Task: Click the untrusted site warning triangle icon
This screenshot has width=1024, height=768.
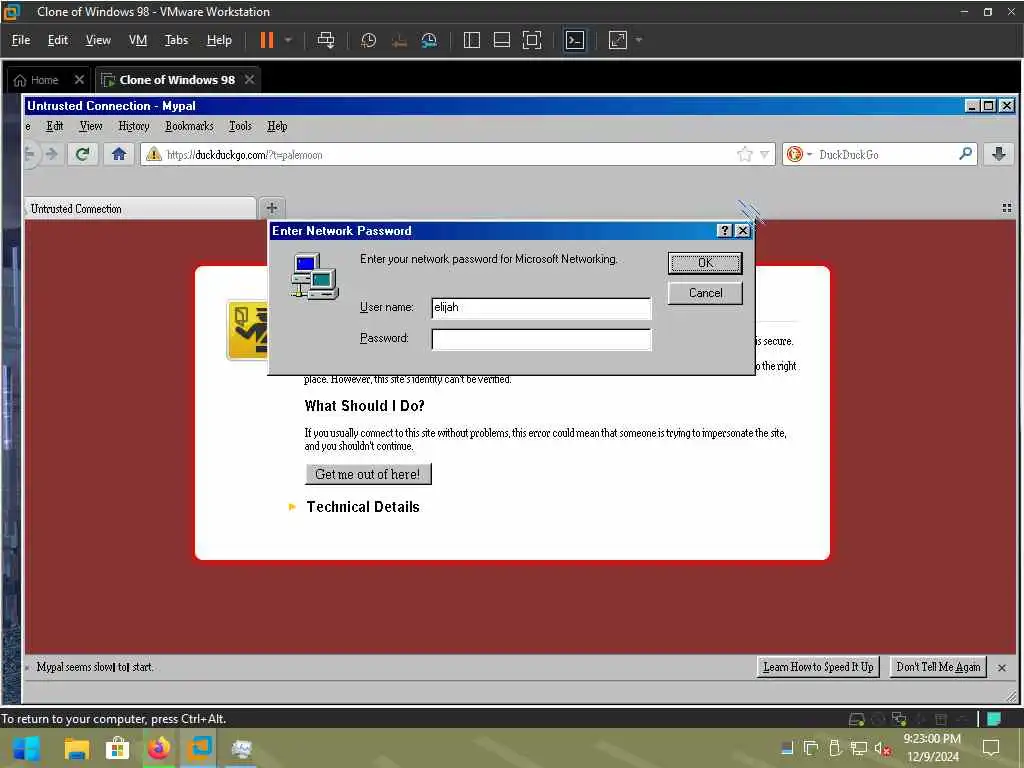Action: [153, 154]
